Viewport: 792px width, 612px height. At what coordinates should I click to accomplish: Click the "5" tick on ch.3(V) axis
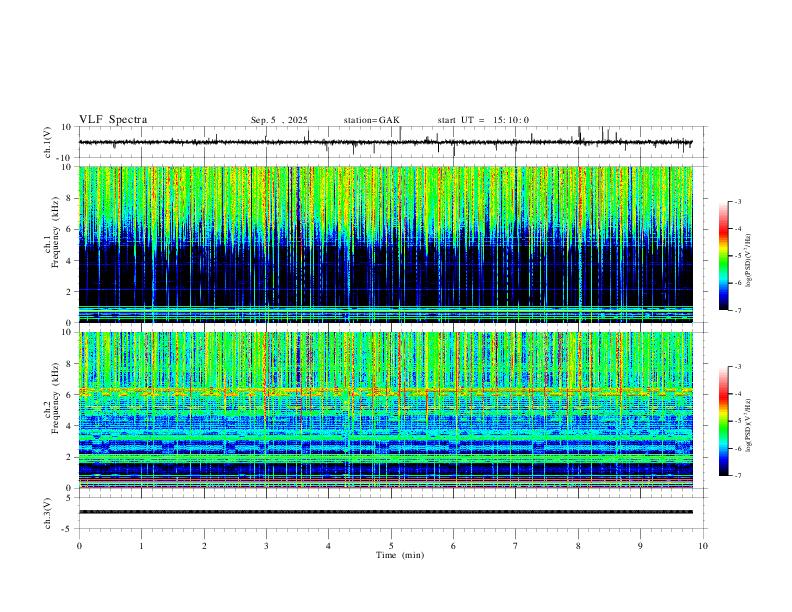(x=70, y=498)
